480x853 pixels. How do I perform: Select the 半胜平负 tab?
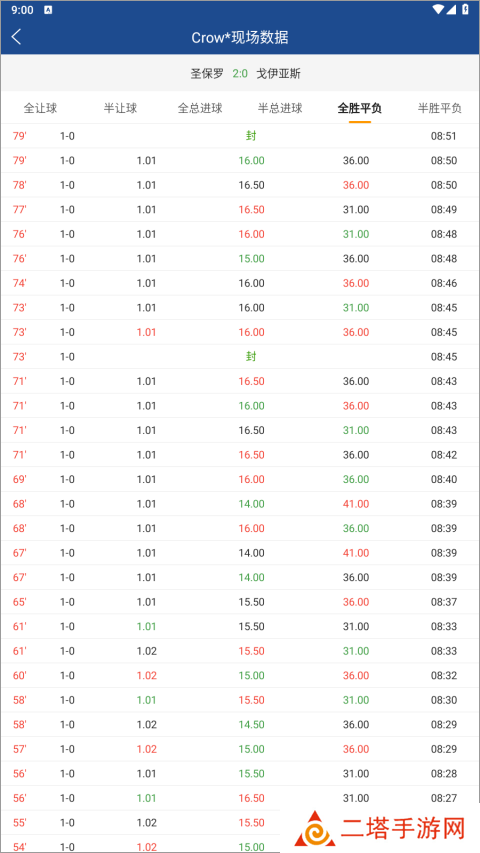[x=440, y=108]
